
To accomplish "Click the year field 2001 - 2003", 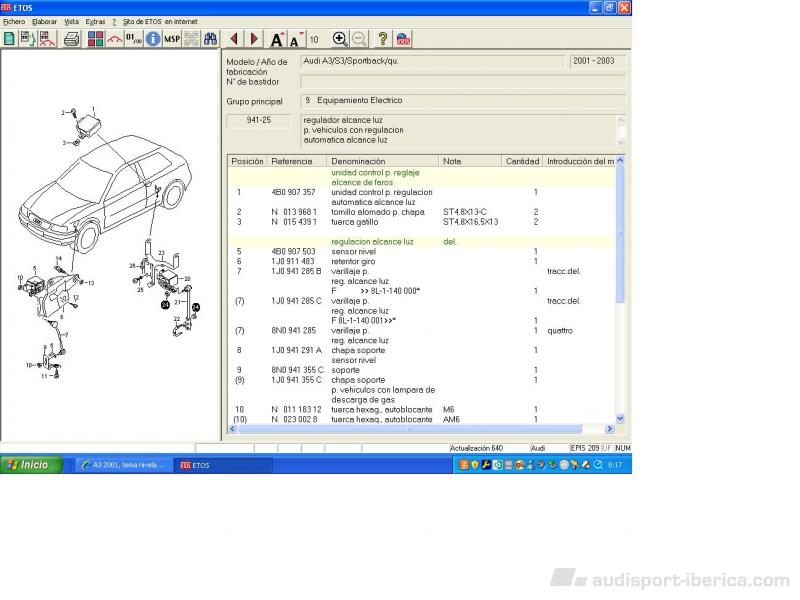I will pos(597,61).
